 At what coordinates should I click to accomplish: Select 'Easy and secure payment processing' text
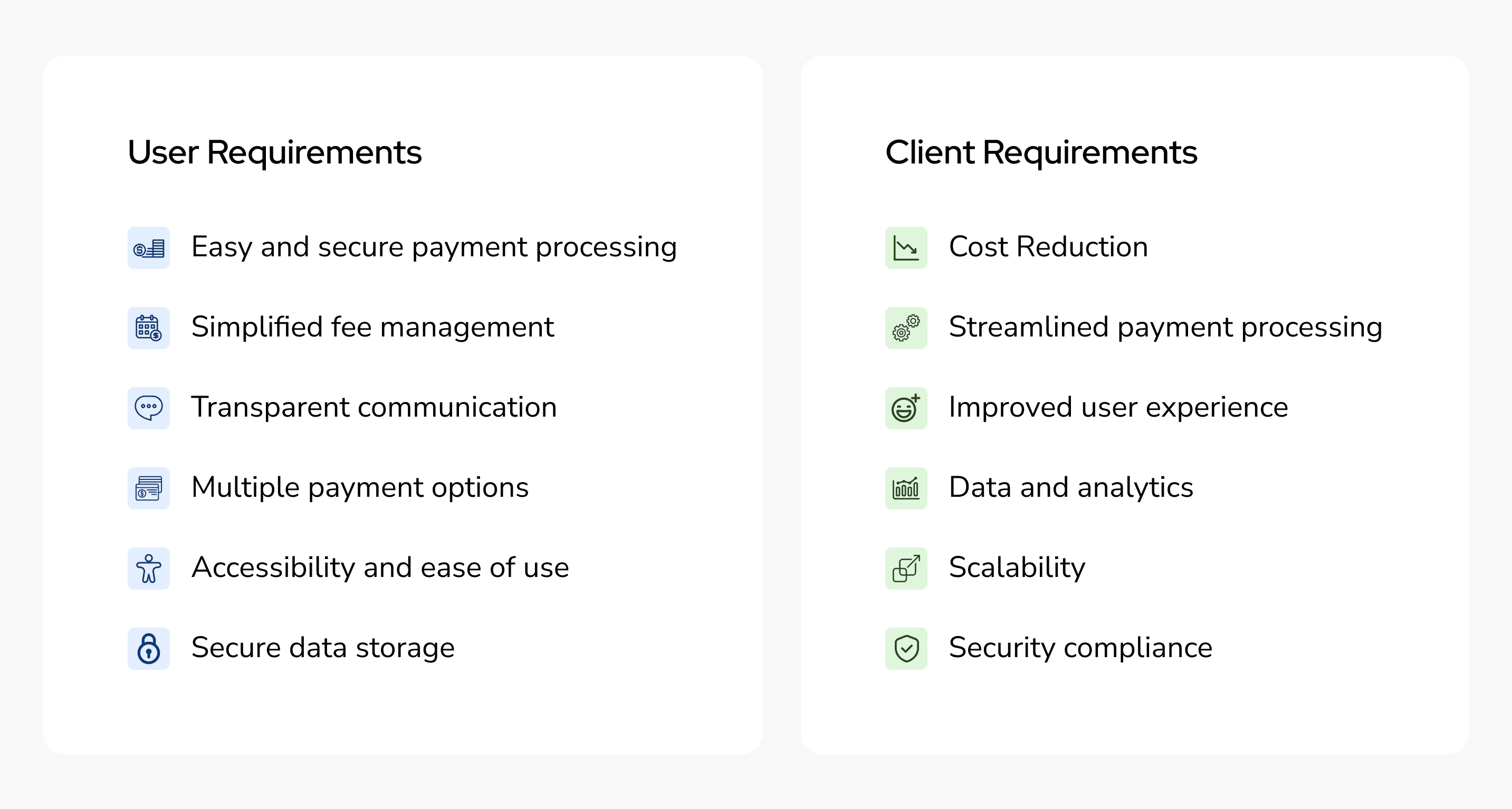pyautogui.click(x=434, y=247)
